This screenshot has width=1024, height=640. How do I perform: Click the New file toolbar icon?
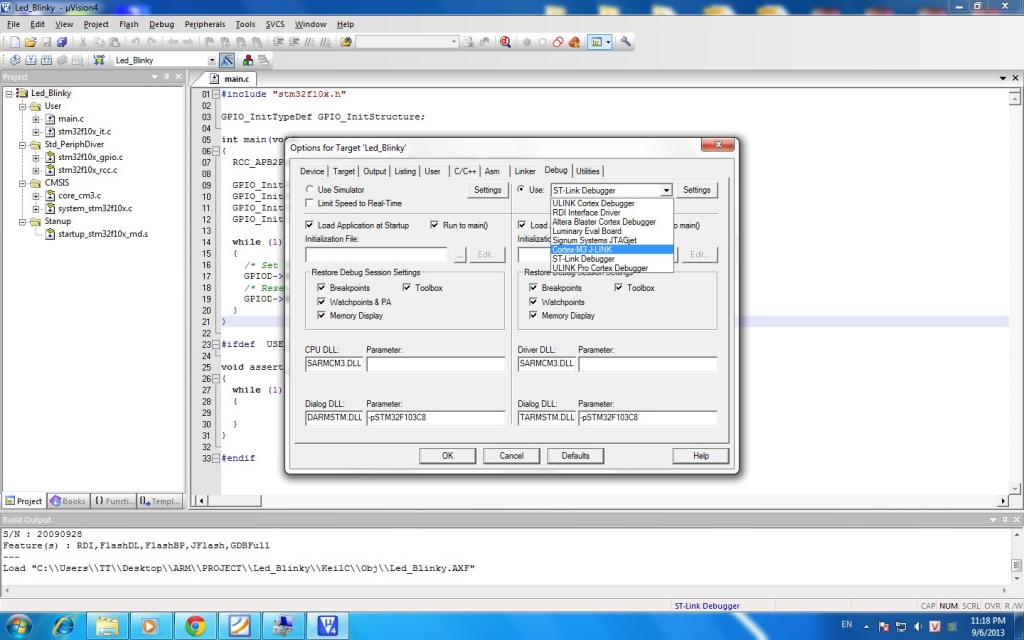[14, 42]
